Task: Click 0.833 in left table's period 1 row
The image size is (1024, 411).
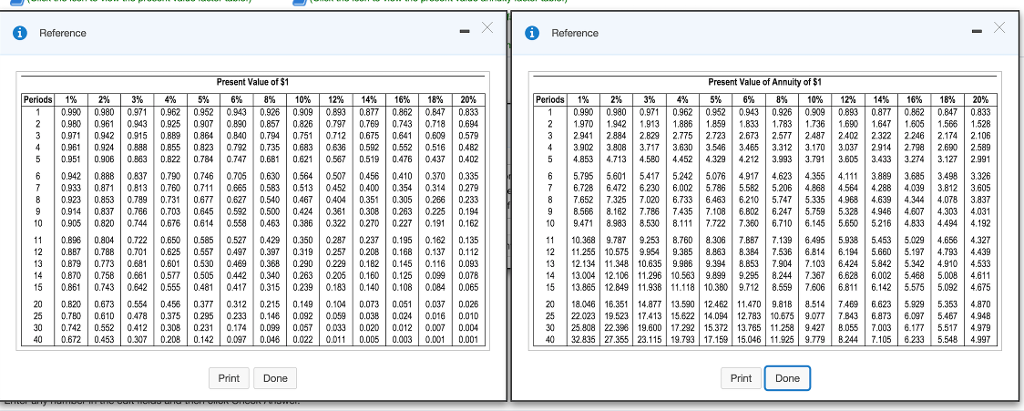Action: (468, 111)
